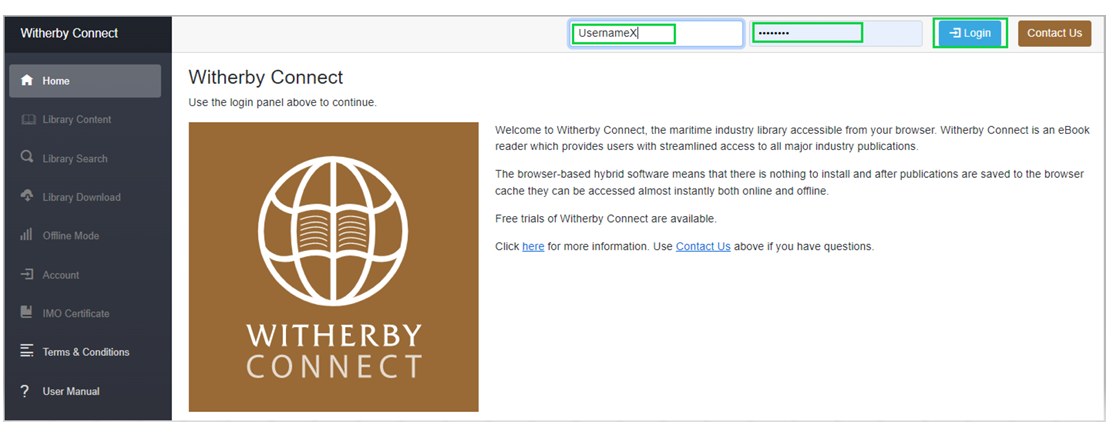Follow the "here" link for more information
The height and width of the screenshot is (431, 1119).
(x=533, y=246)
